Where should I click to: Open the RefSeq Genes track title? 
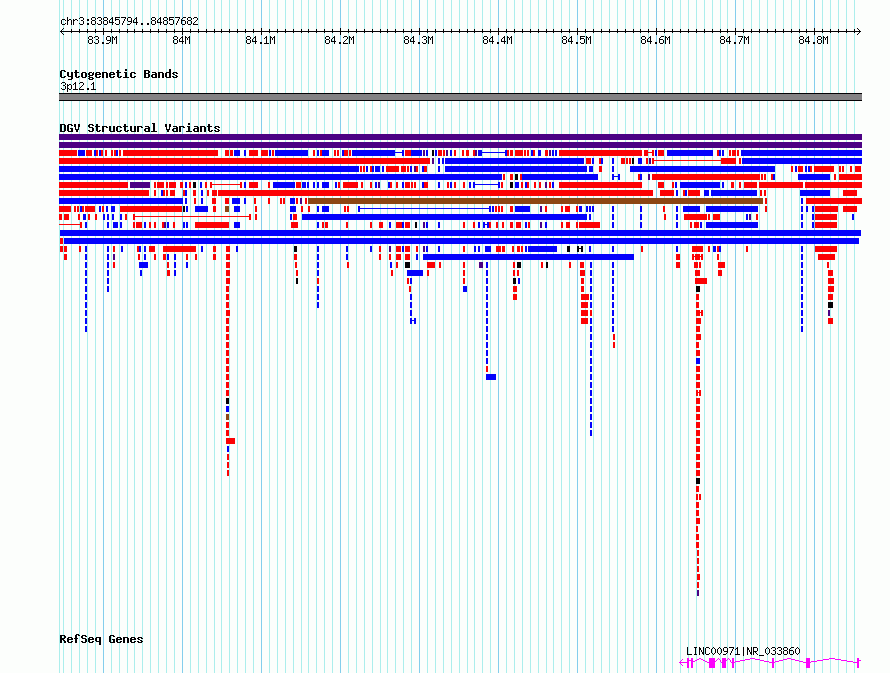coord(101,640)
